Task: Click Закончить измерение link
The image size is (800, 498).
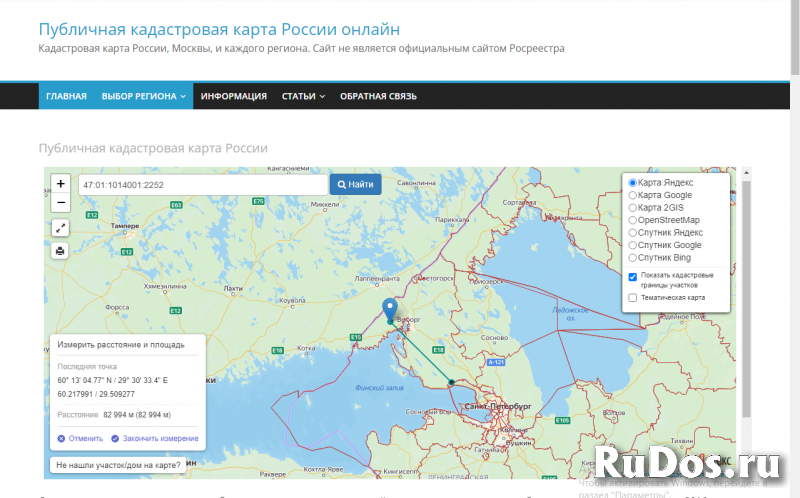Action: [x=160, y=438]
